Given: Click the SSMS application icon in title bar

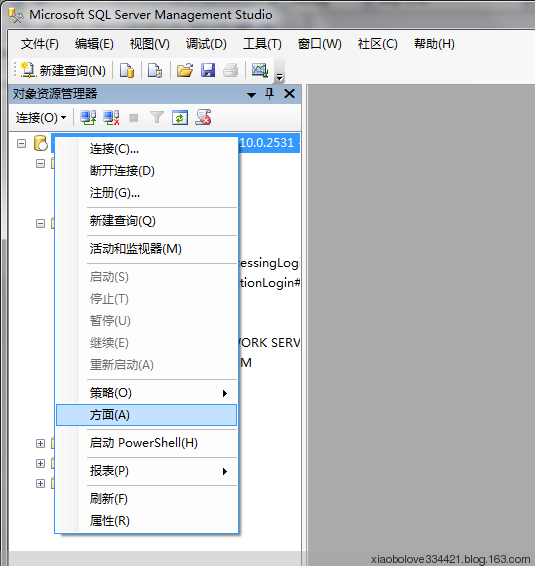Looking at the screenshot, I should (x=16, y=15).
